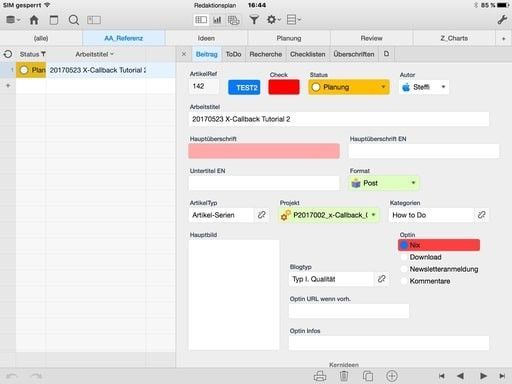Open the Format Post dropdown

coord(384,183)
